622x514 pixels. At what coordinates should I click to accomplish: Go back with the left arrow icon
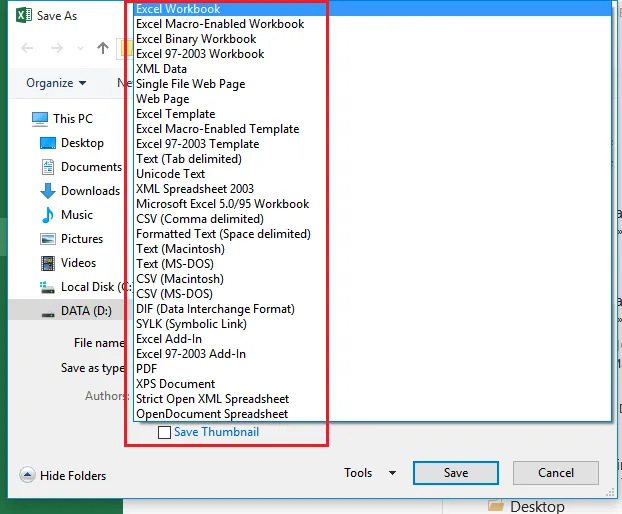click(x=27, y=48)
